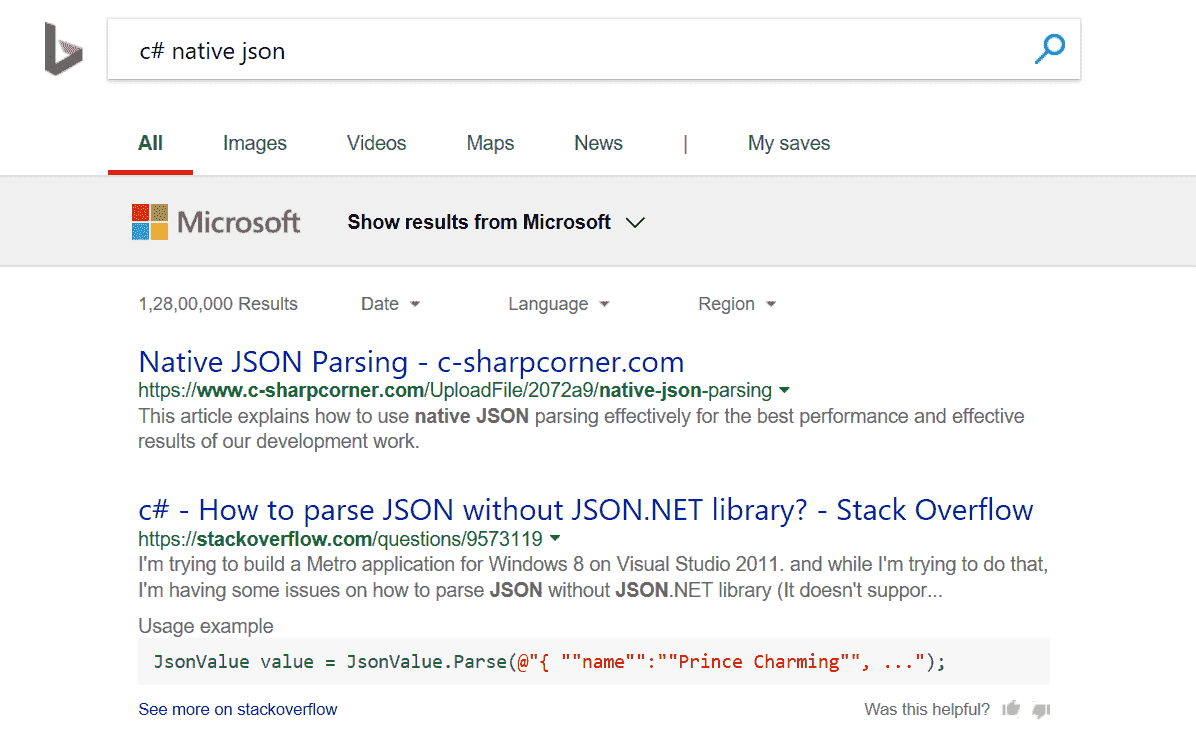Switch to the Videos tab
Image resolution: width=1196 pixels, height=746 pixels.
[x=377, y=143]
